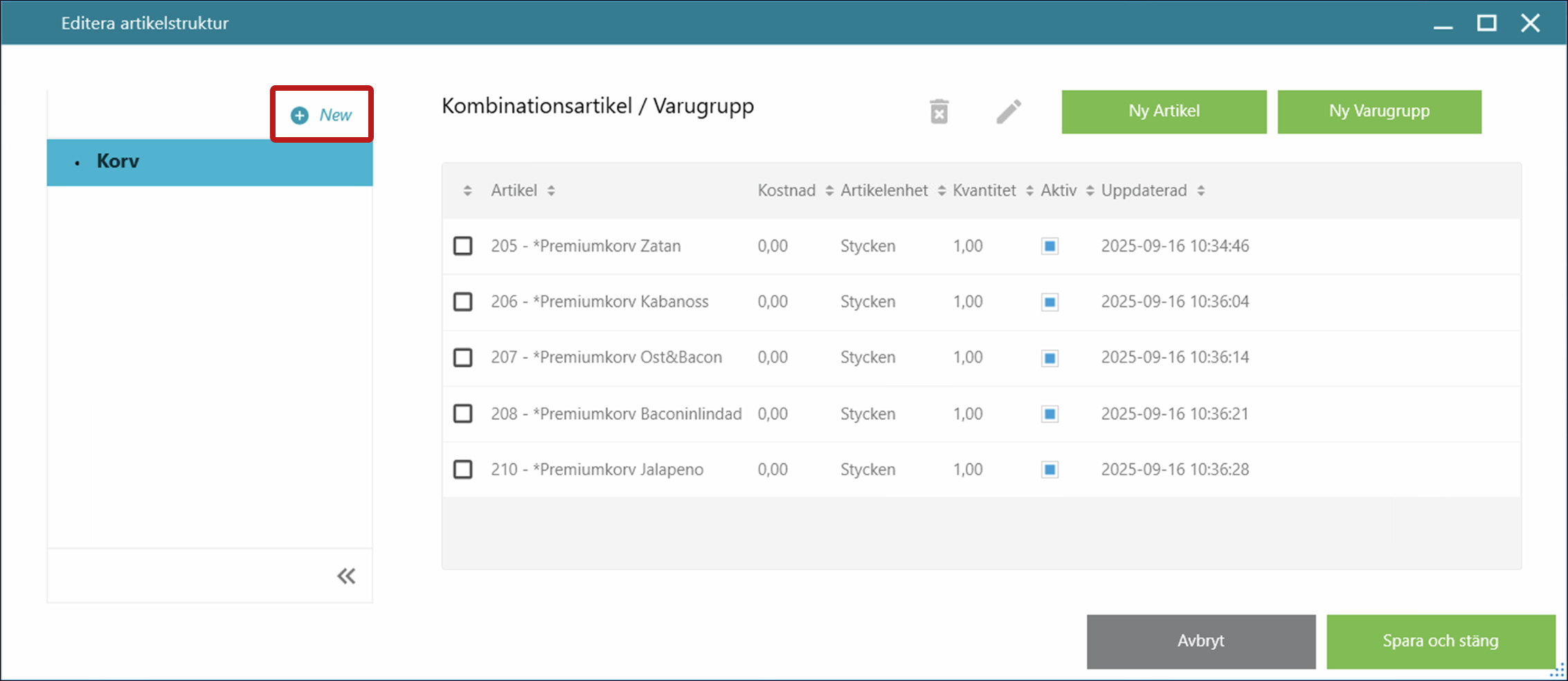Viewport: 1568px width, 681px height.
Task: Sort by the Artikel column arrows
Action: coord(551,191)
